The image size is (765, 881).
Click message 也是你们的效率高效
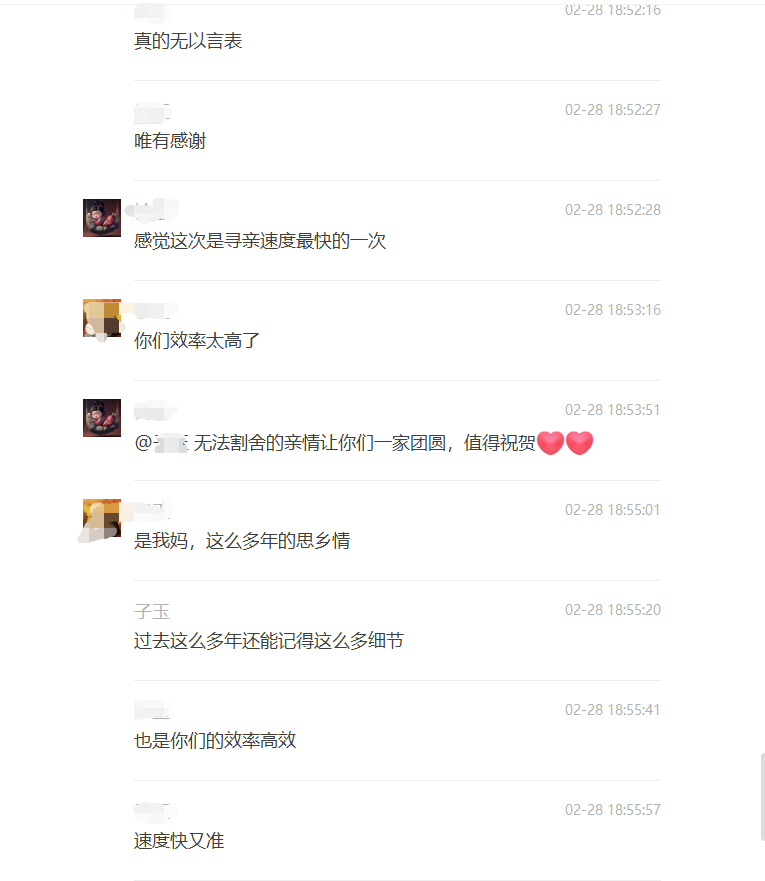coord(215,741)
